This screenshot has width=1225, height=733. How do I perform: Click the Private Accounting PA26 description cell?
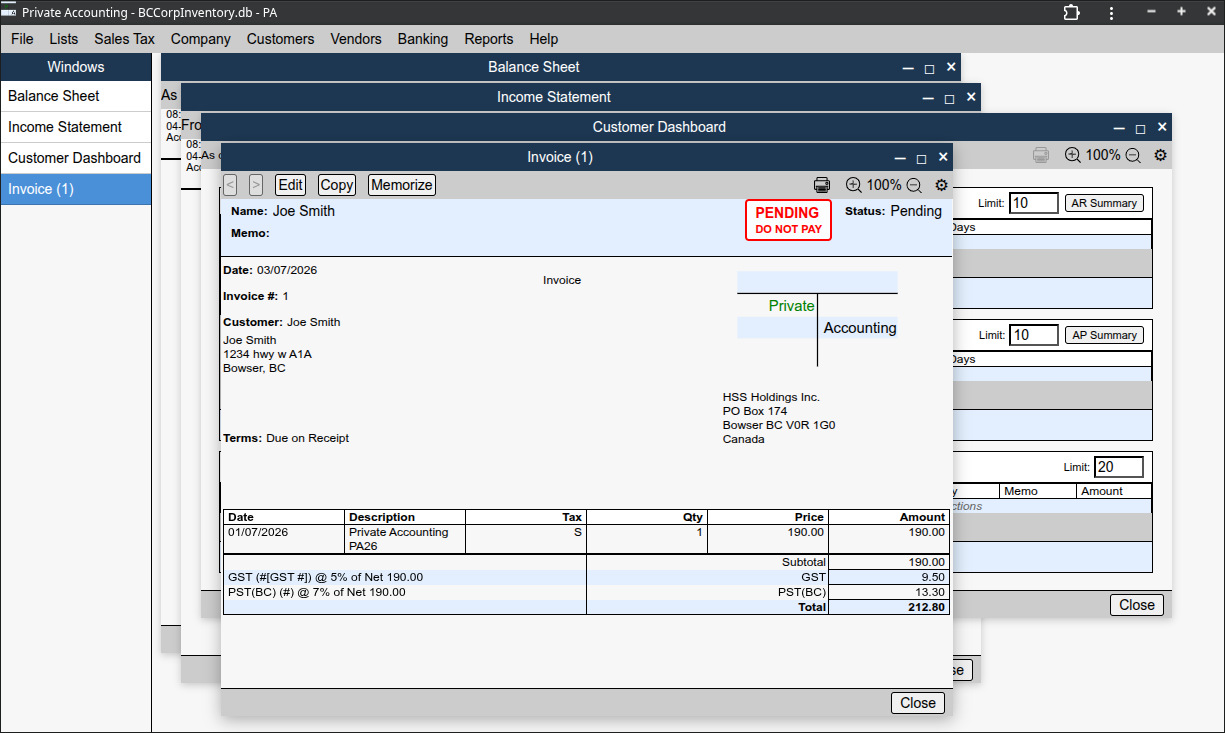405,539
